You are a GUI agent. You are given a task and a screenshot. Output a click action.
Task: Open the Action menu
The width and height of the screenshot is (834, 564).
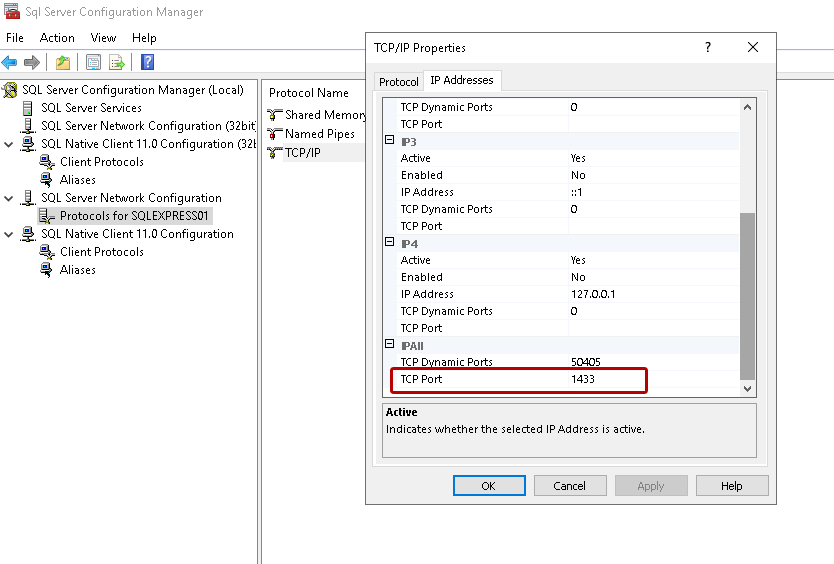[x=57, y=38]
